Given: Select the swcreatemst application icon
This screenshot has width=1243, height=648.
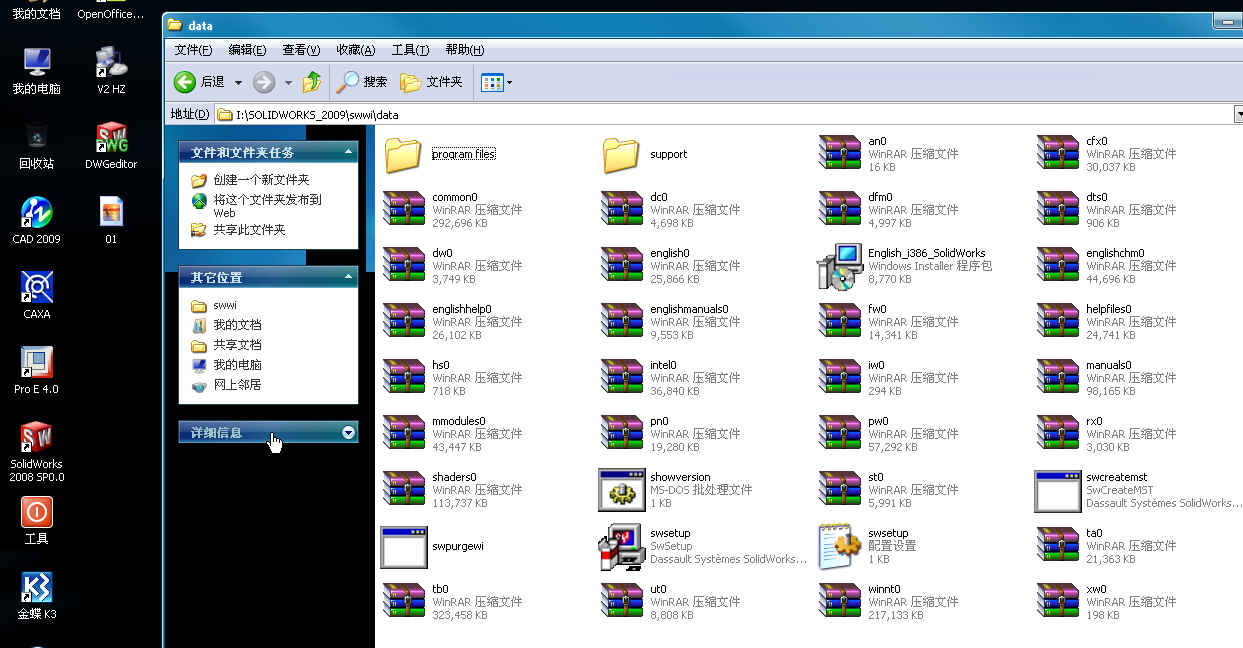Looking at the screenshot, I should pos(1058,490).
